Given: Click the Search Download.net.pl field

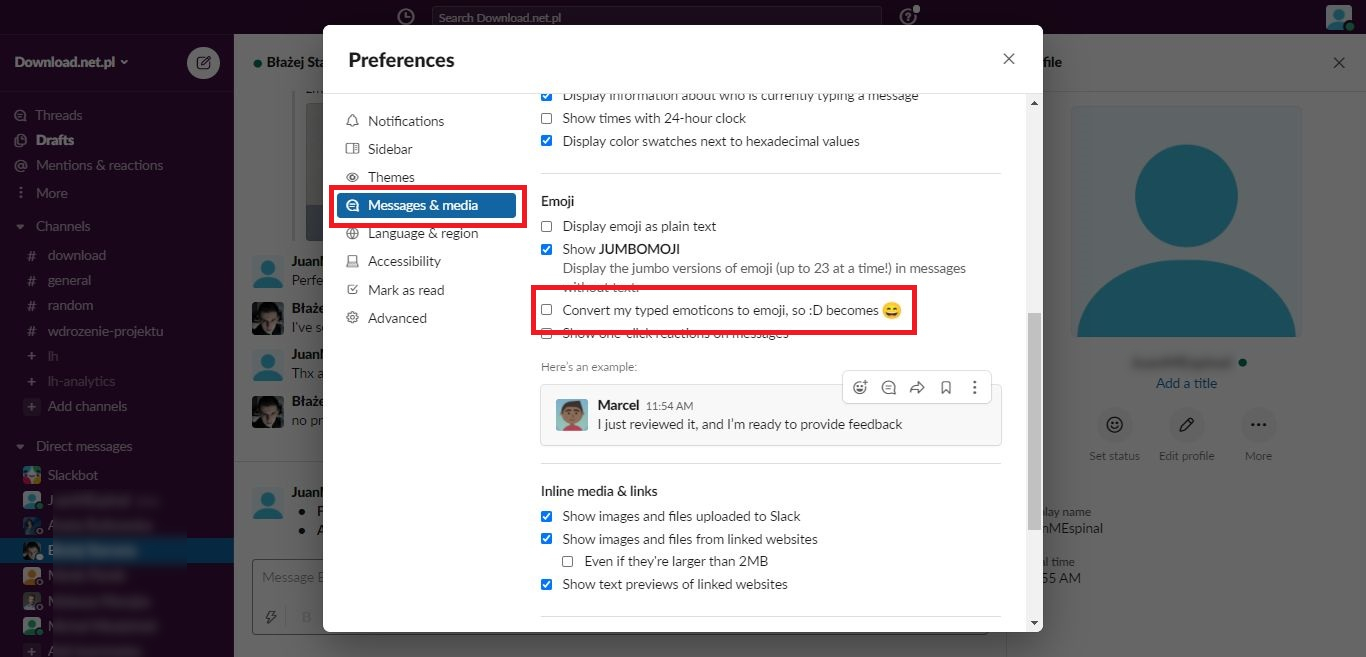Looking at the screenshot, I should coord(657,17).
